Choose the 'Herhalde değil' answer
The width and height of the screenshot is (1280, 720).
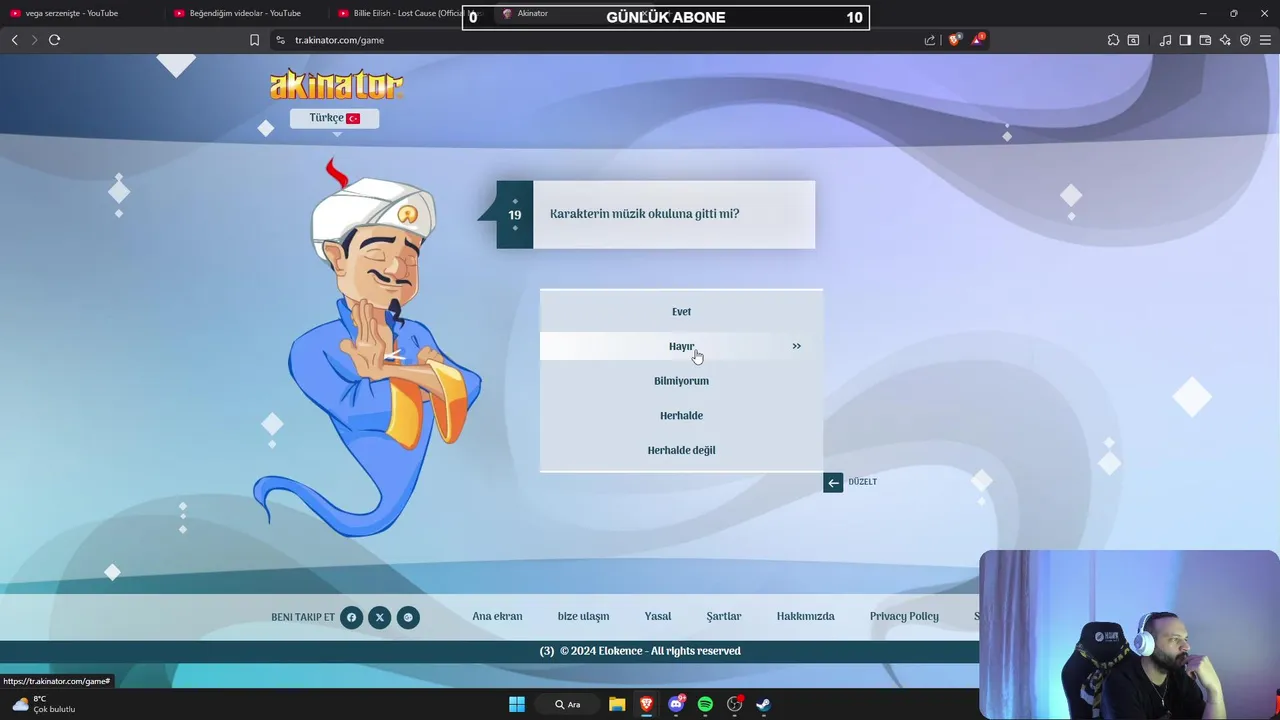pyautogui.click(x=681, y=450)
